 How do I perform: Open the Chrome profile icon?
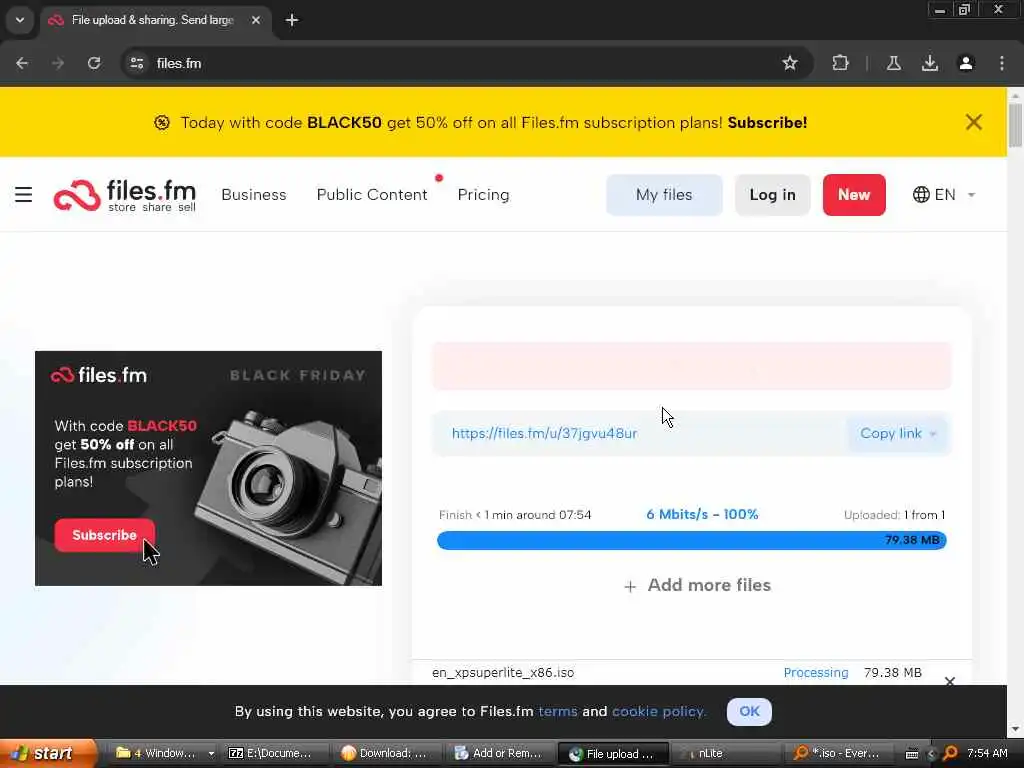[x=966, y=63]
